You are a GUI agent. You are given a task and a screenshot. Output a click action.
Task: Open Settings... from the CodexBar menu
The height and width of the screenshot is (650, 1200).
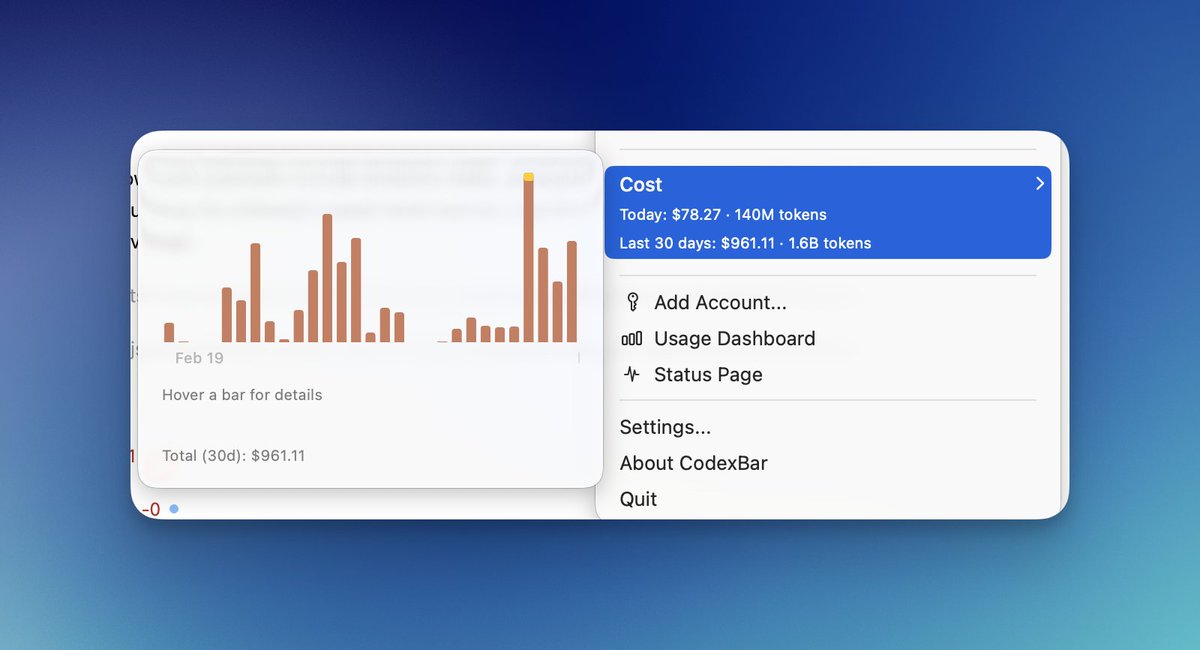pos(828,427)
